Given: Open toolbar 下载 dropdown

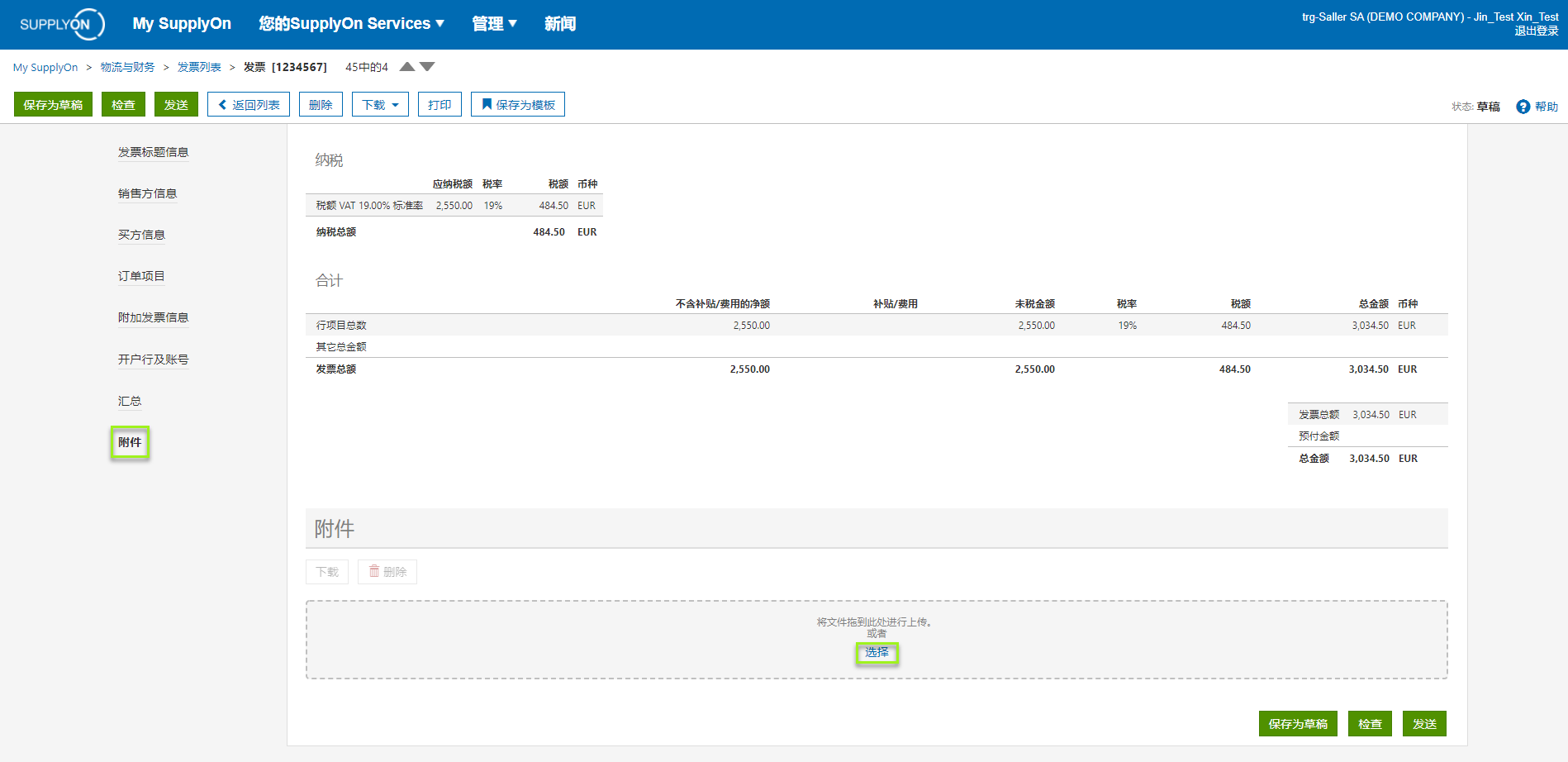Looking at the screenshot, I should pos(380,105).
